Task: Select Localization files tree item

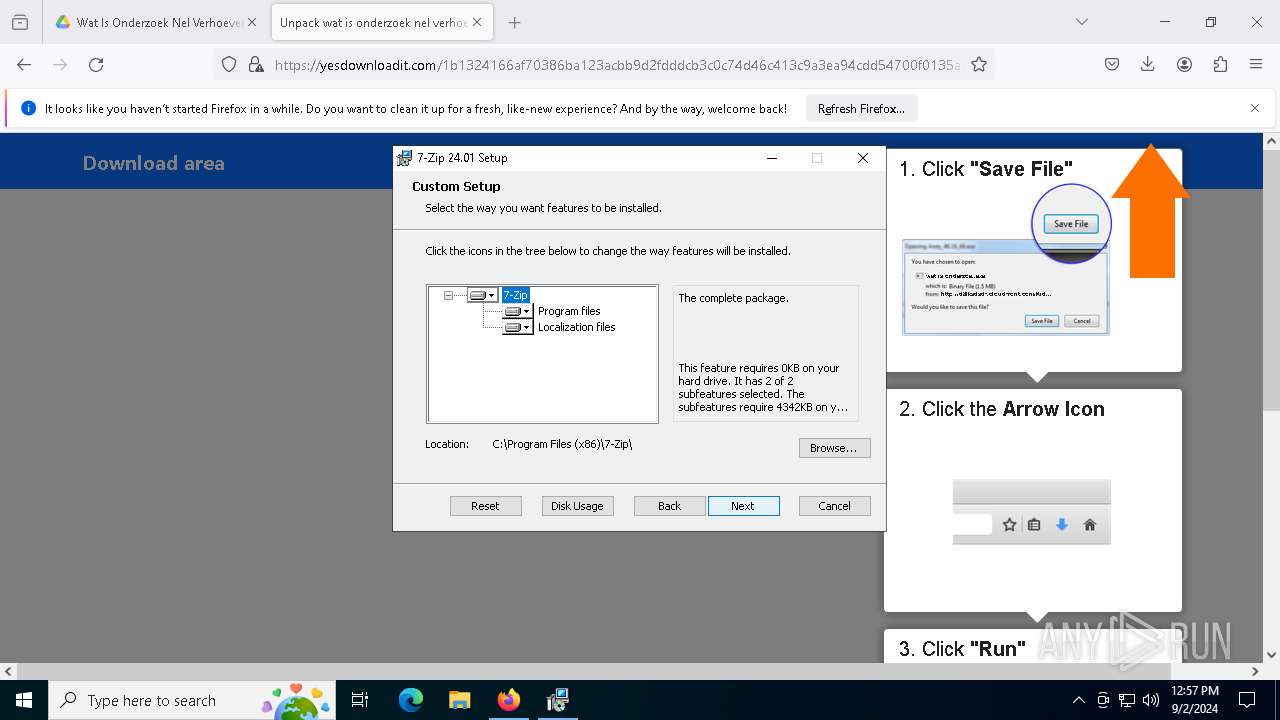Action: 576,327
